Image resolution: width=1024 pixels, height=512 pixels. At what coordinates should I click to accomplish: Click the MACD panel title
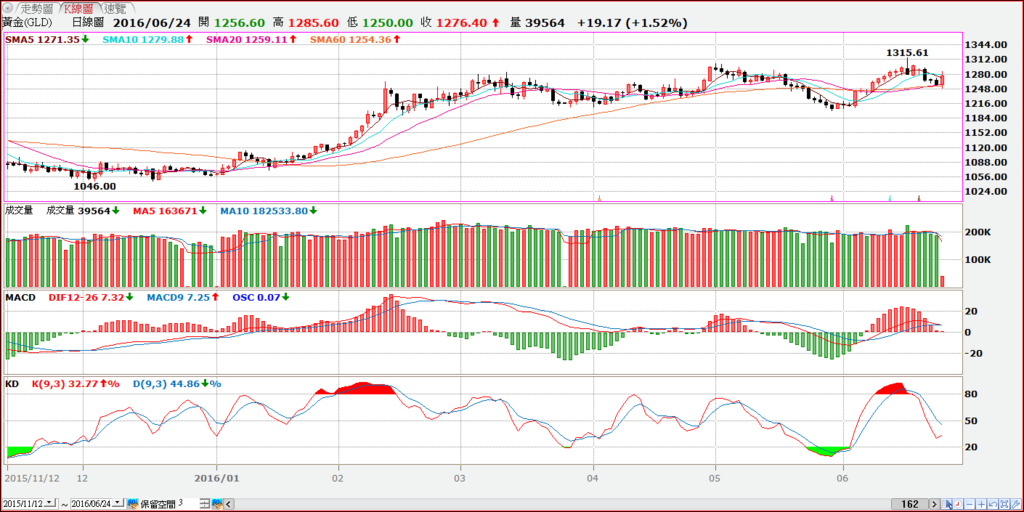tap(20, 297)
